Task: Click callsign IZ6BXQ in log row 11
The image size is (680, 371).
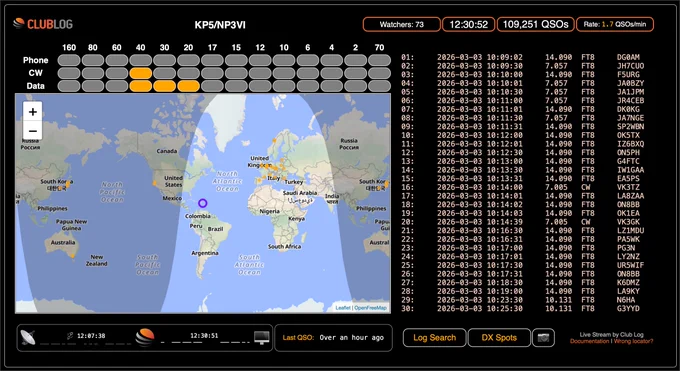Action: pos(631,144)
